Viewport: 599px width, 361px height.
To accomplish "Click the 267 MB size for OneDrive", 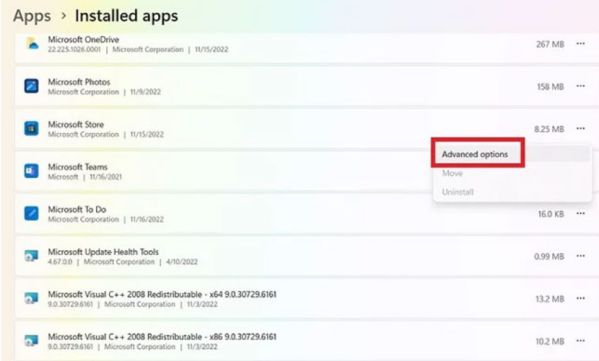I will point(550,44).
